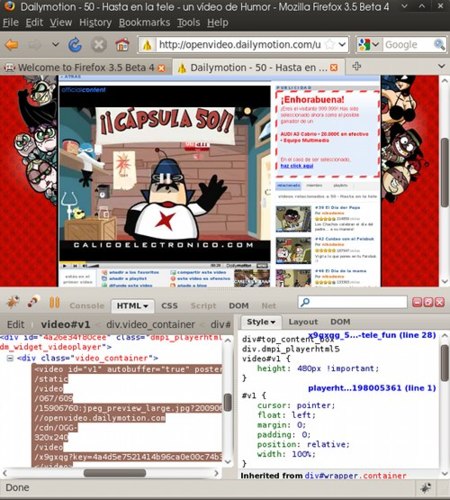Image resolution: width=450 pixels, height=500 pixels.
Task: Open stylesheet link x9gxgg tele_fun line 28
Action: [x=372, y=335]
